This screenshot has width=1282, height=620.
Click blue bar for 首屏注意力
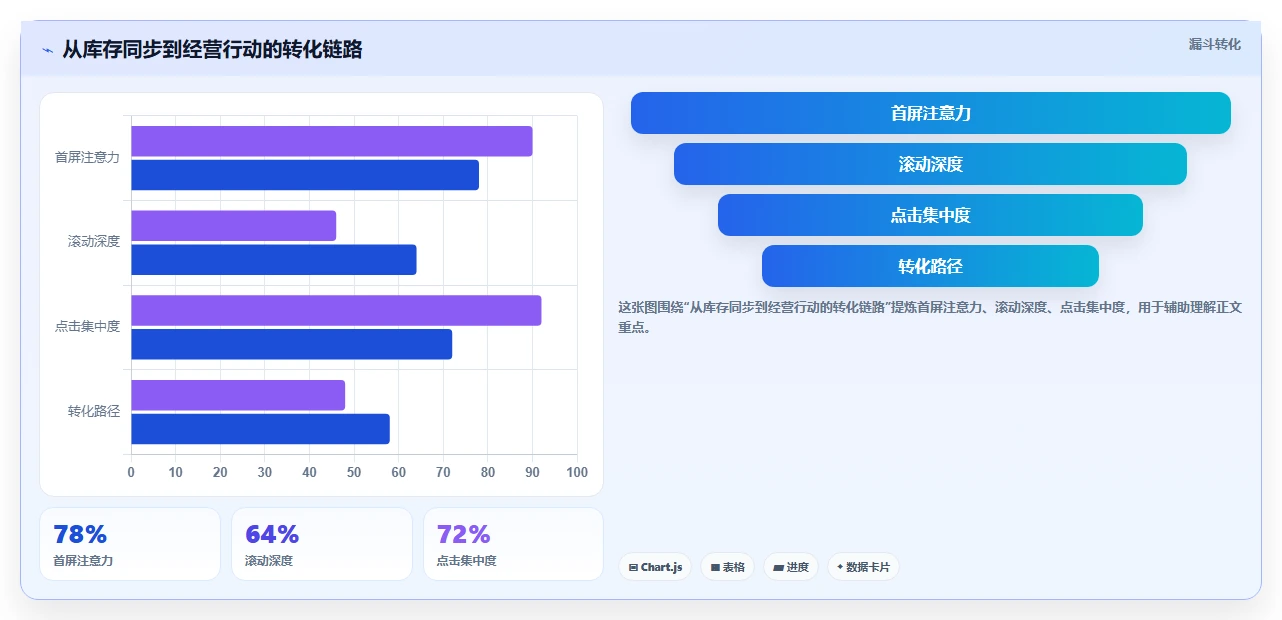(305, 175)
